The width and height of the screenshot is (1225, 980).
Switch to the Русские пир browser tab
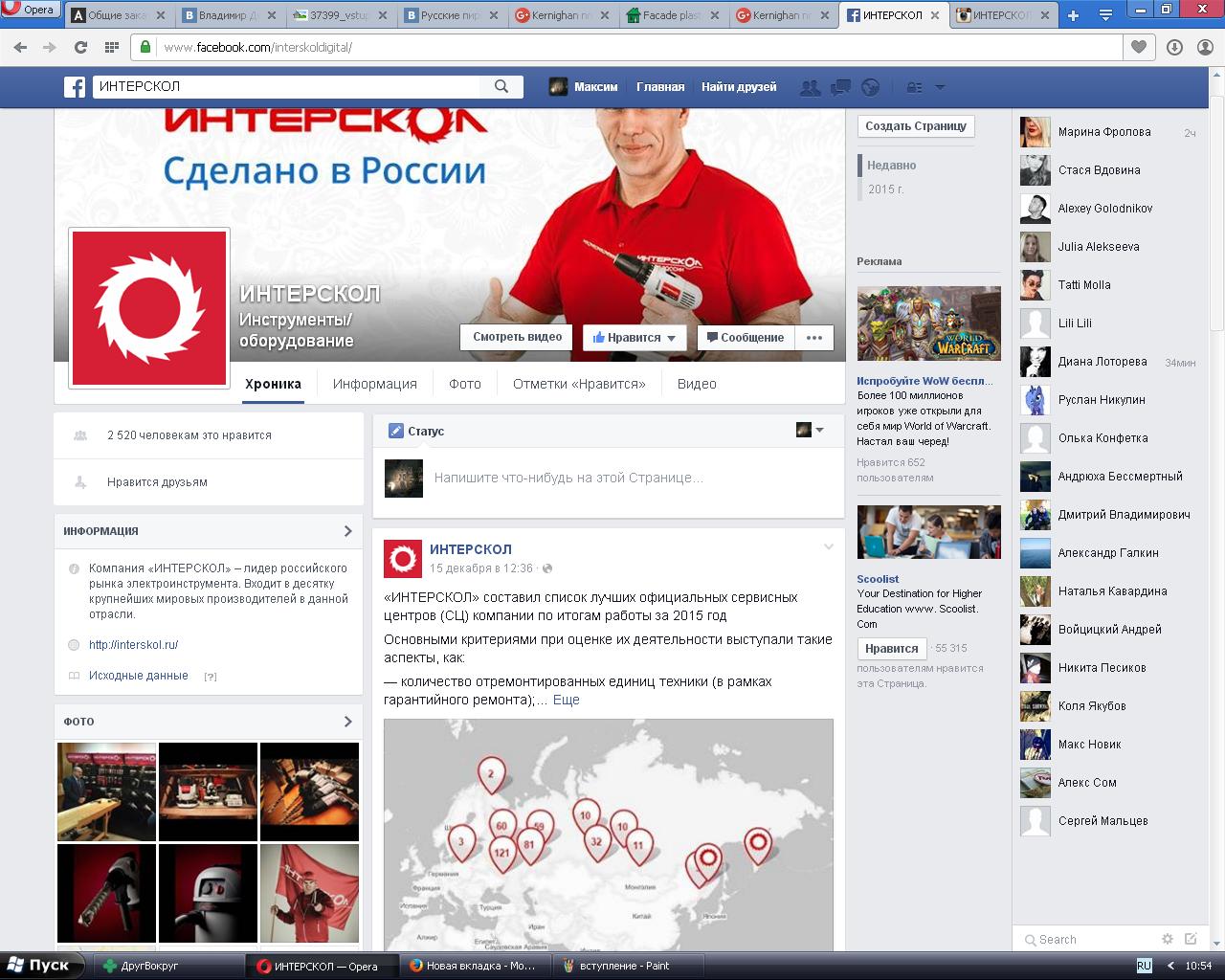click(452, 15)
